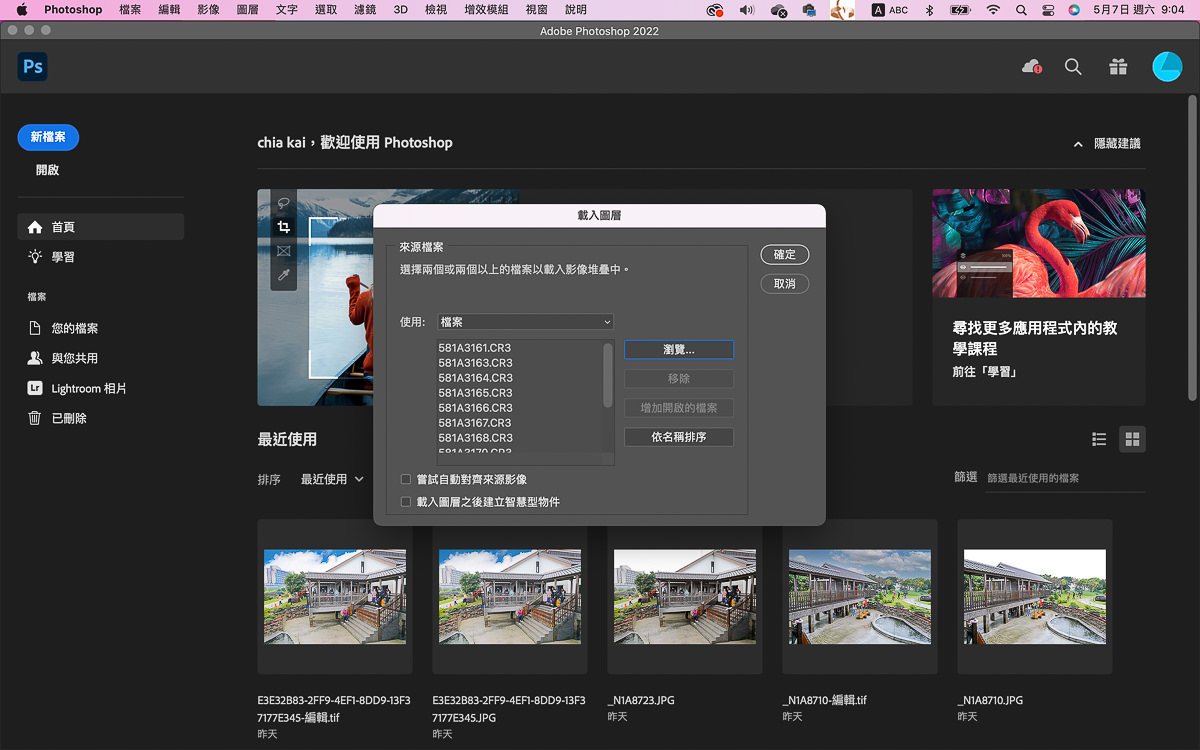Image resolution: width=1200 pixels, height=750 pixels.
Task: Collapse suggestions with 隱藏建議
Action: [x=1107, y=144]
